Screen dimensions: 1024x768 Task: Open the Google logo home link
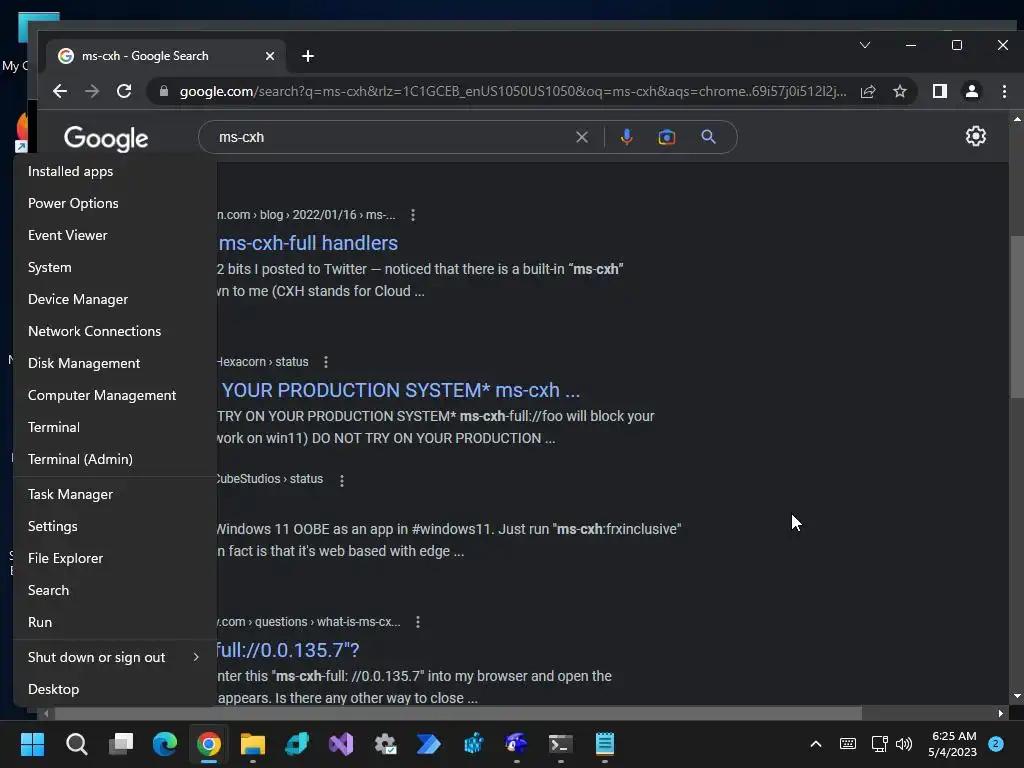(x=106, y=138)
